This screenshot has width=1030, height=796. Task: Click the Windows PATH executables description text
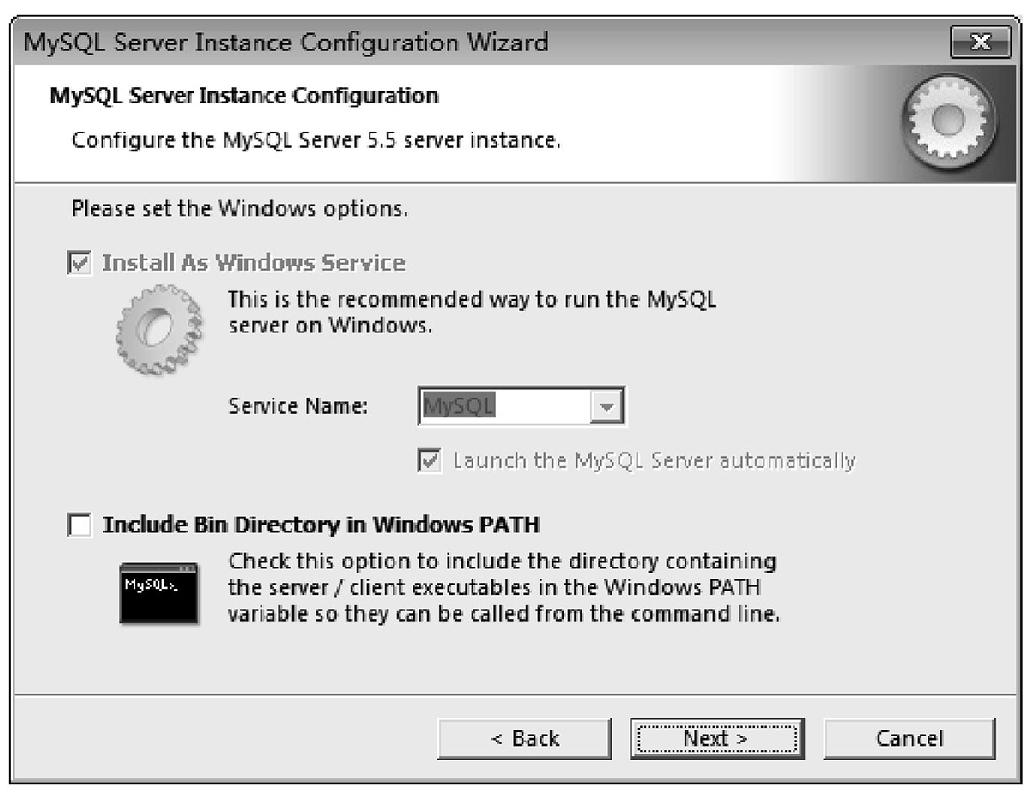point(504,587)
